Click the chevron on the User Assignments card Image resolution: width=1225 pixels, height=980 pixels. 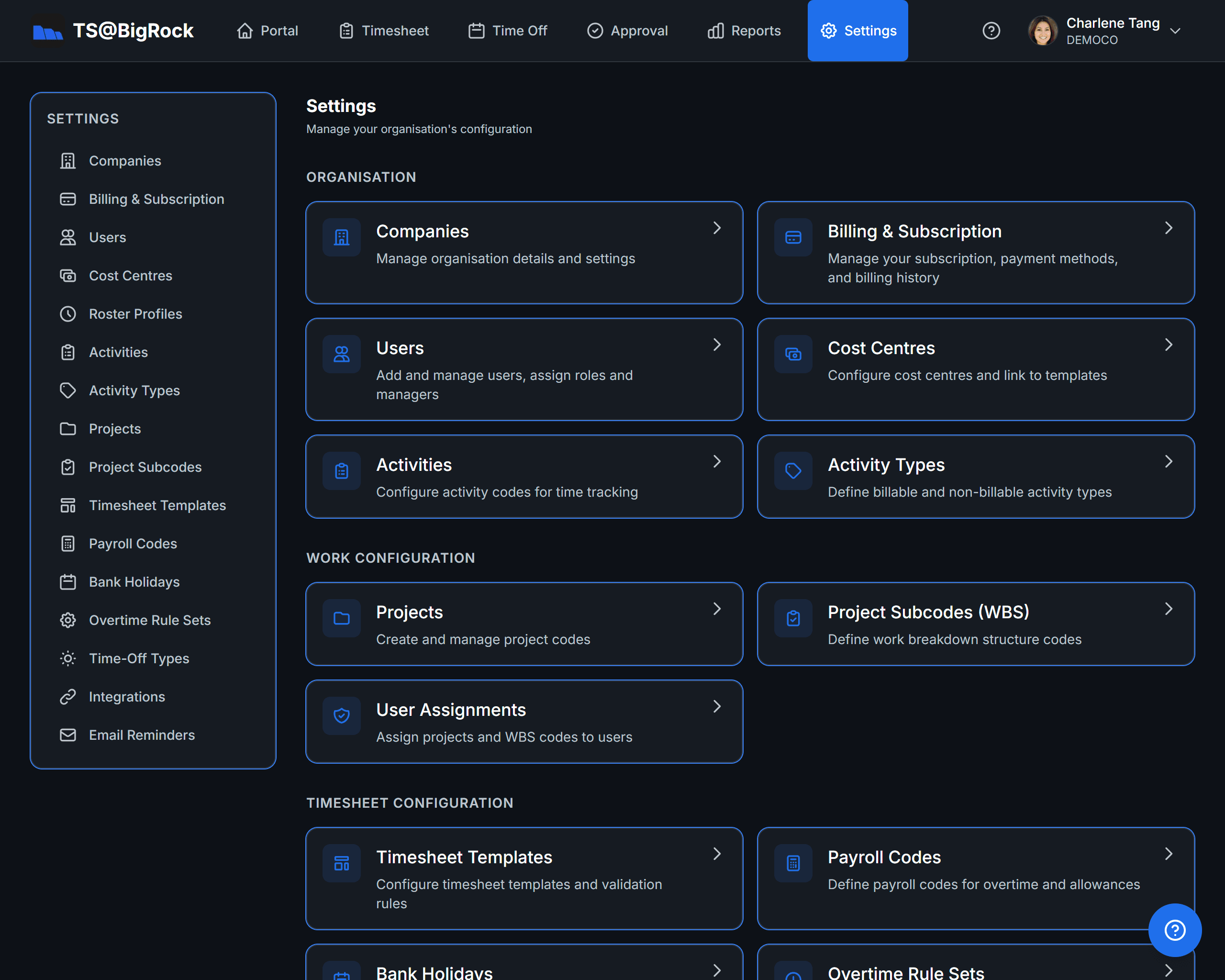(716, 706)
